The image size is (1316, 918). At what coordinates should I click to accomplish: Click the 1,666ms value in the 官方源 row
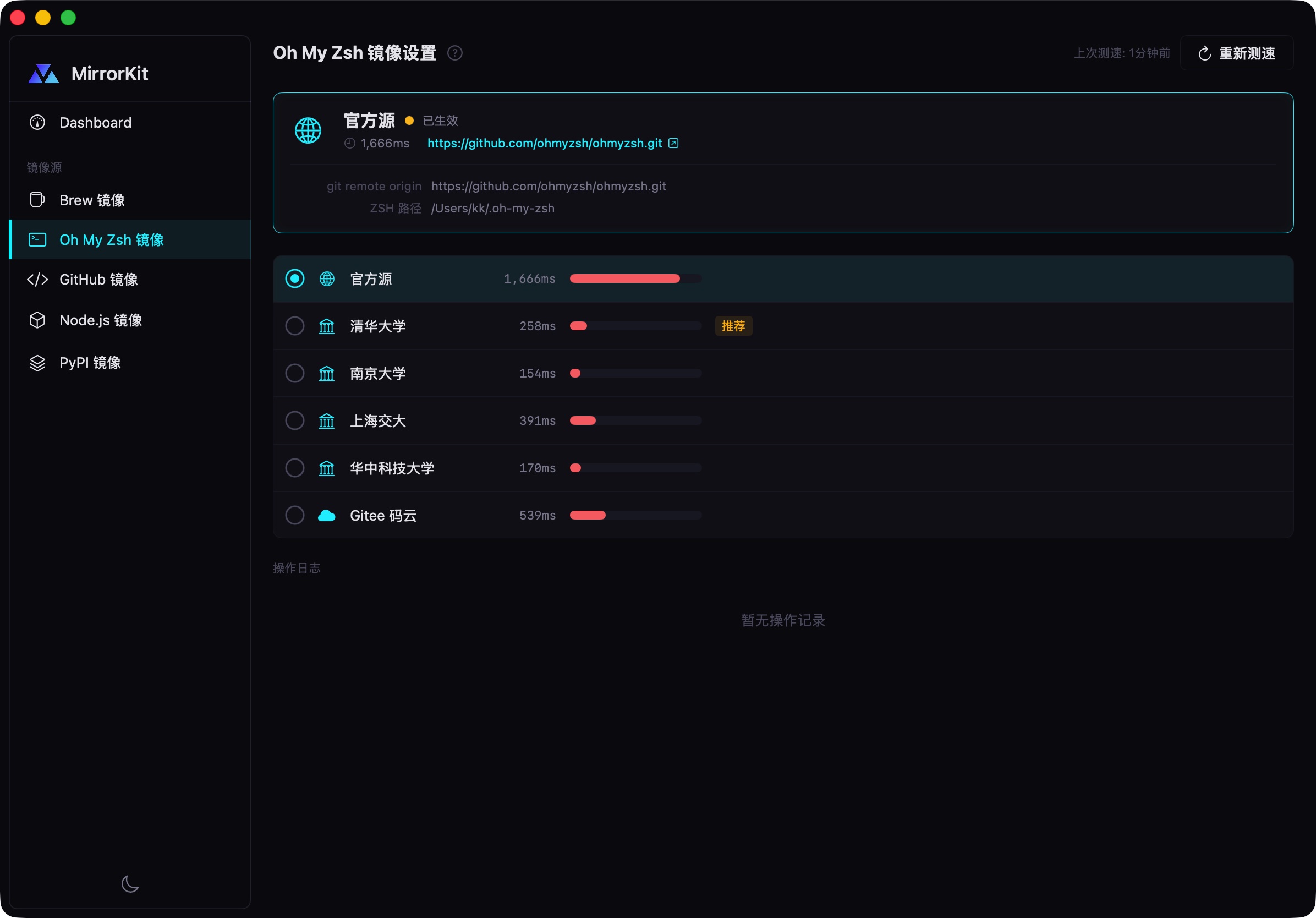click(x=530, y=278)
